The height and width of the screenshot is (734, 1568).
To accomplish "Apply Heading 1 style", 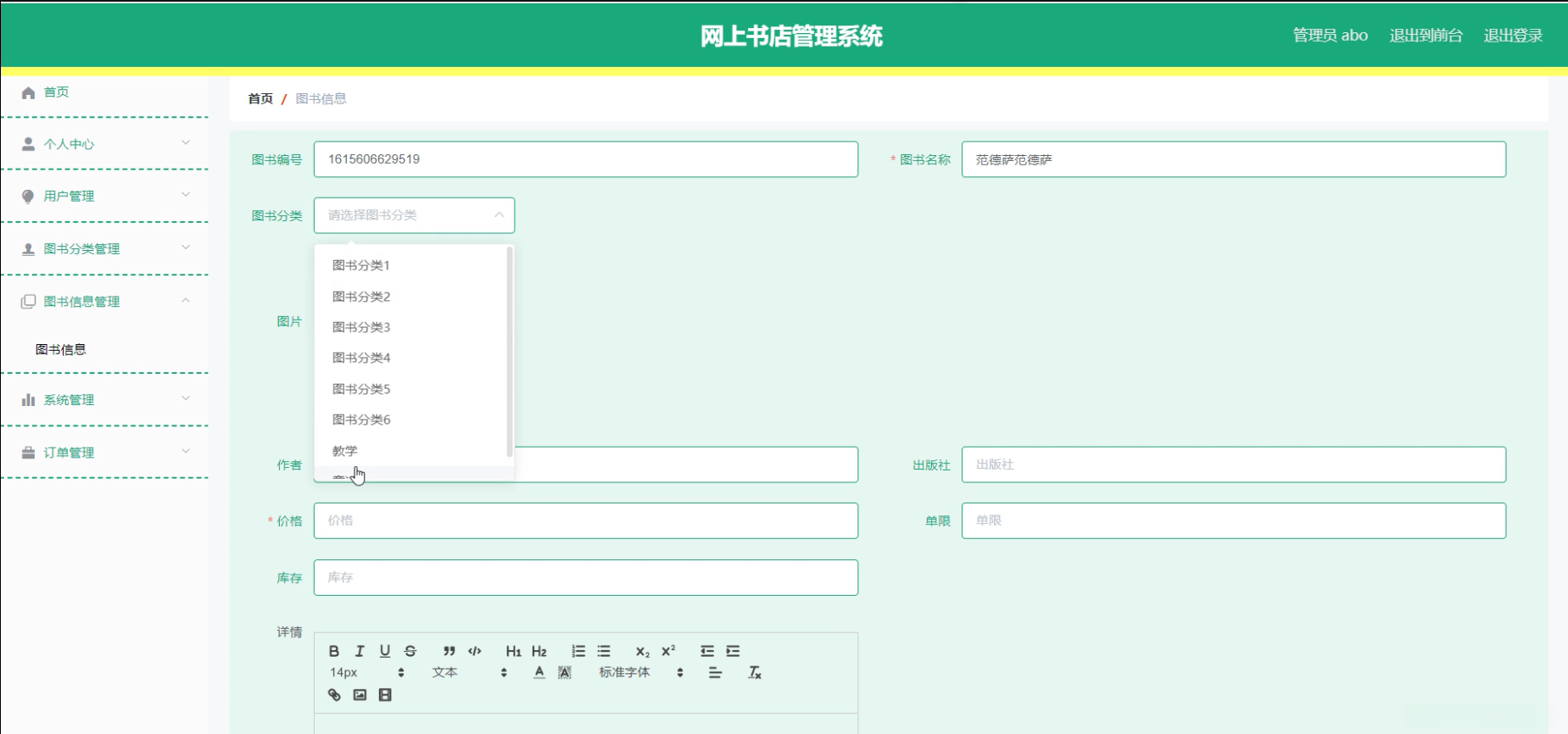I will (x=514, y=651).
